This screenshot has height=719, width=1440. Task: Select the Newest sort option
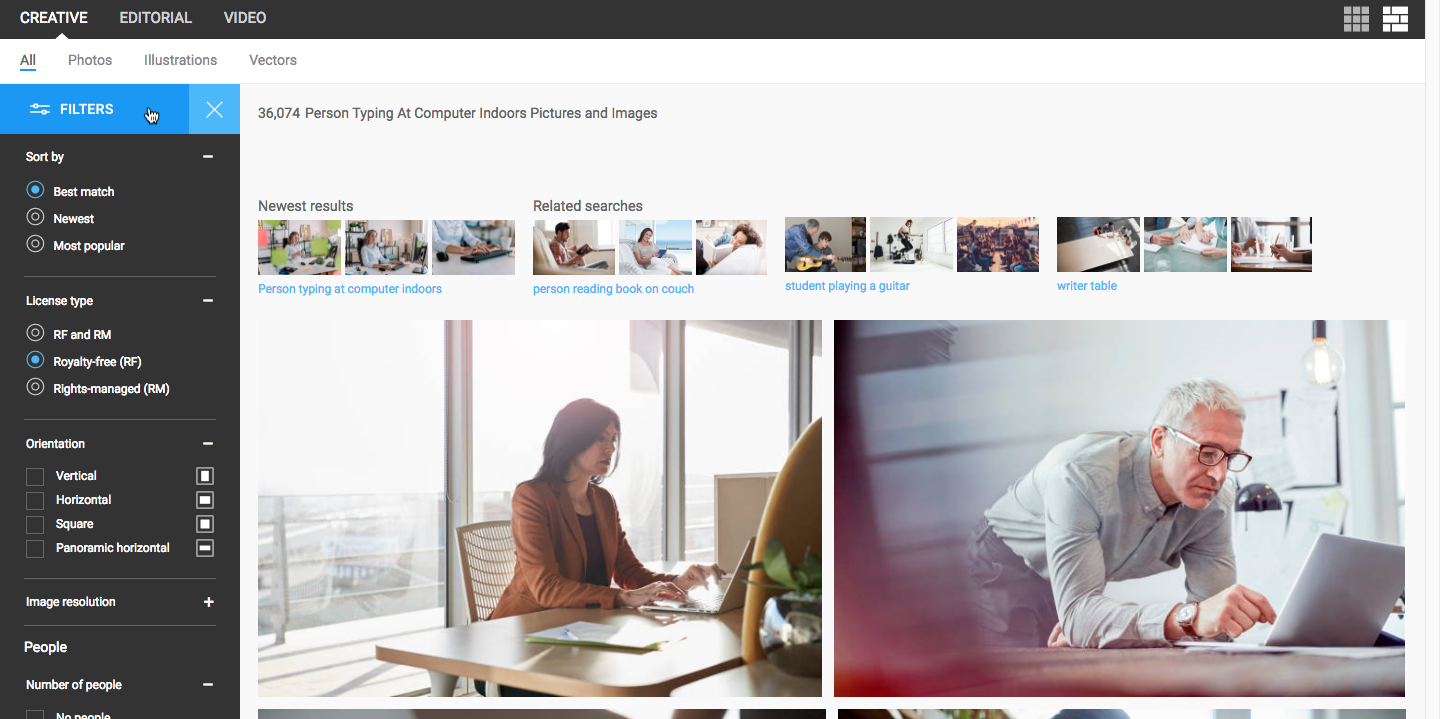(x=36, y=217)
